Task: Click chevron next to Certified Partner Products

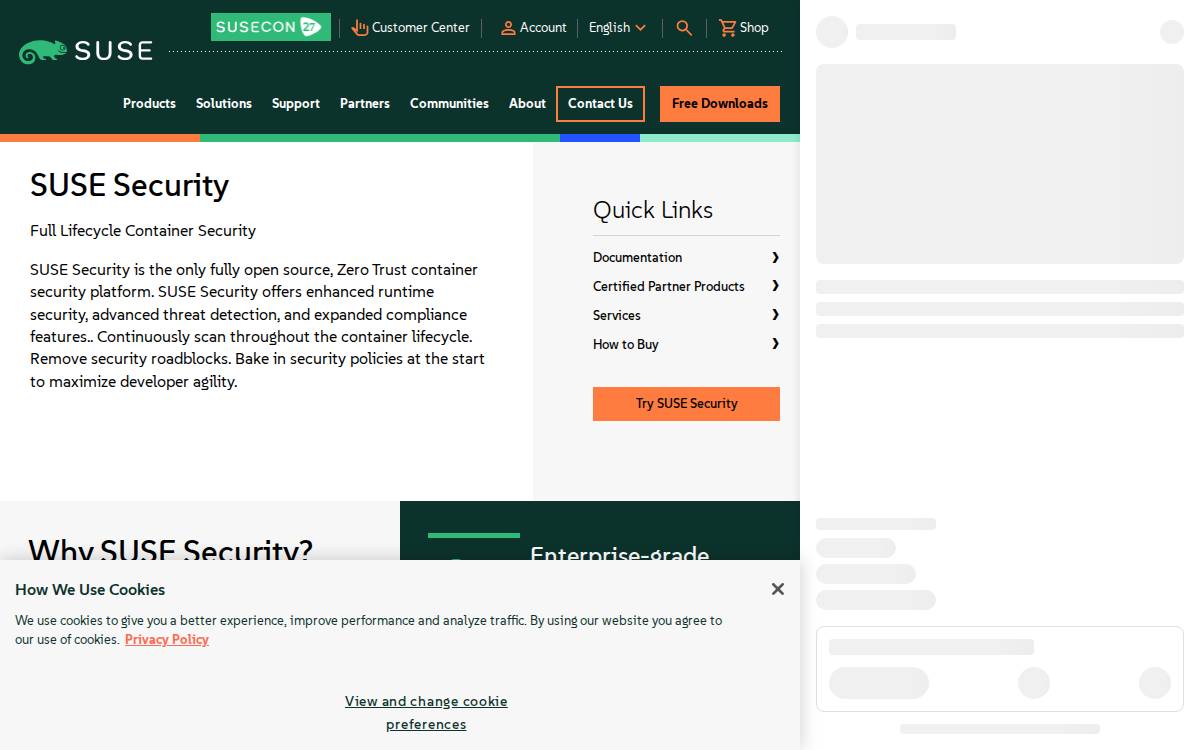Action: (x=775, y=286)
